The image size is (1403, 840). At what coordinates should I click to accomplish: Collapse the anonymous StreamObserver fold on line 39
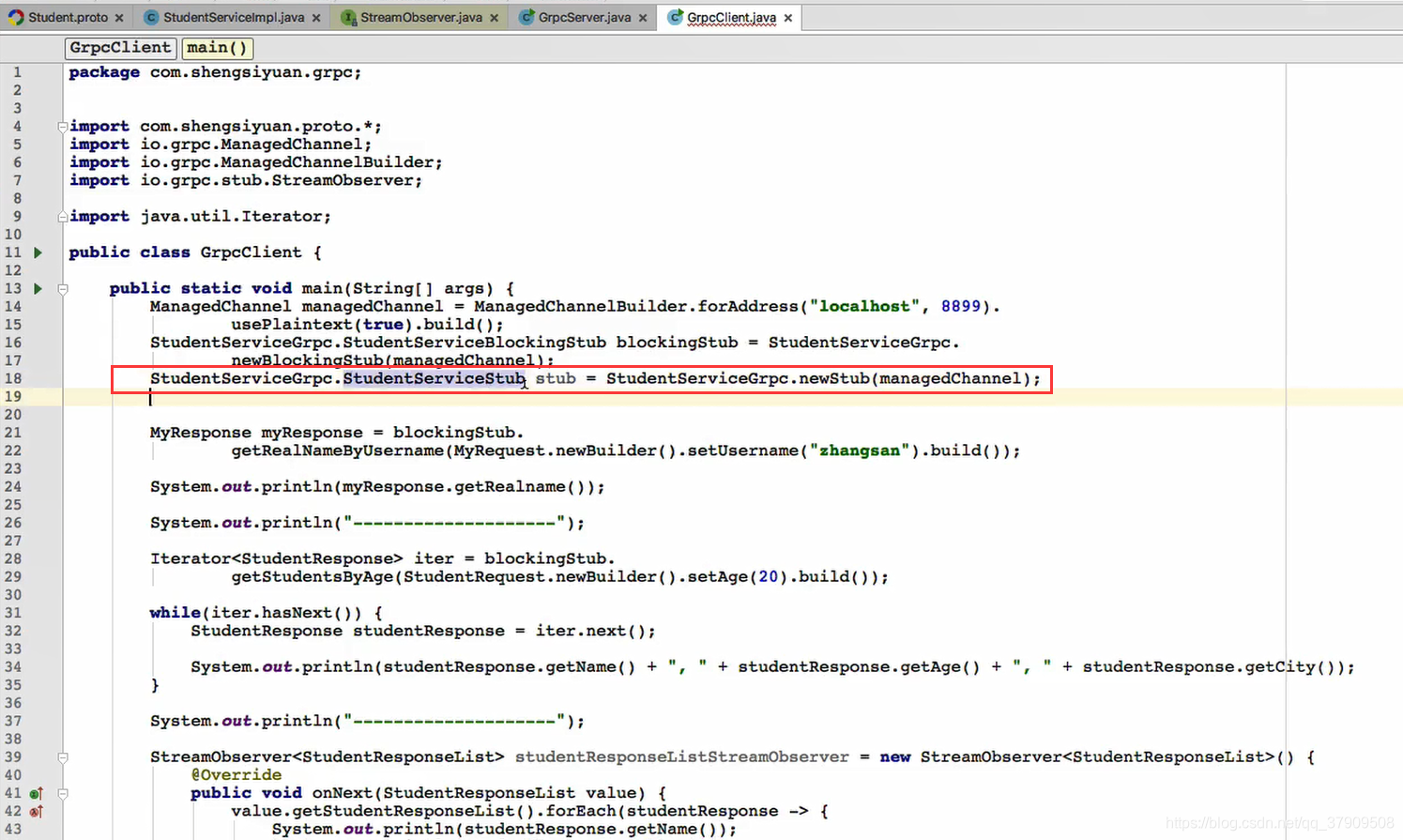tap(63, 756)
